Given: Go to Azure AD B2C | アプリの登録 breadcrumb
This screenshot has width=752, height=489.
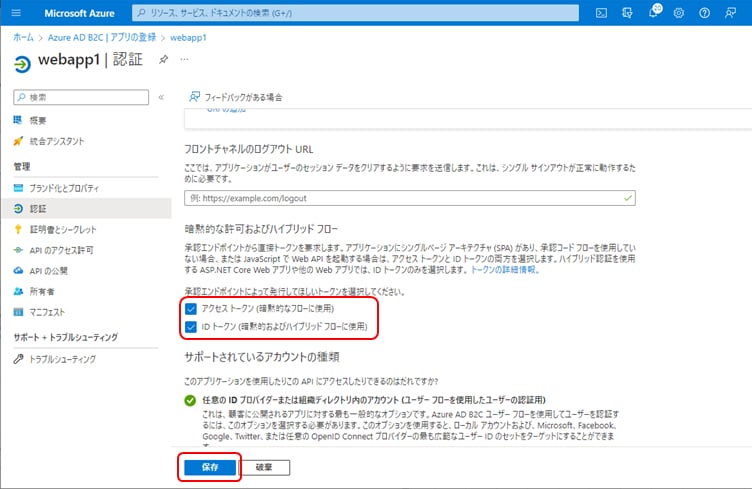Looking at the screenshot, I should (x=102, y=37).
